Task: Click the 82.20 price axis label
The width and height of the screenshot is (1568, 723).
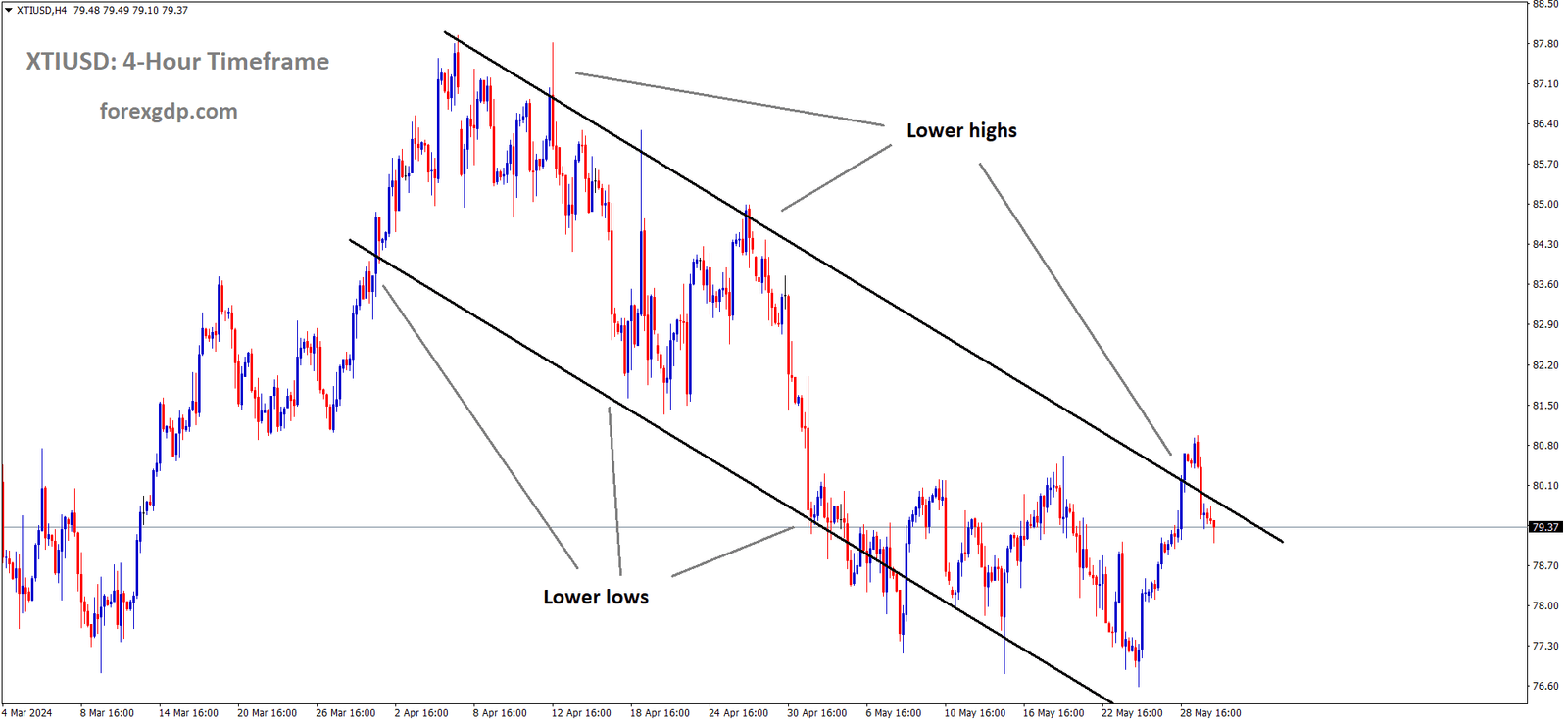Action: click(x=1545, y=365)
